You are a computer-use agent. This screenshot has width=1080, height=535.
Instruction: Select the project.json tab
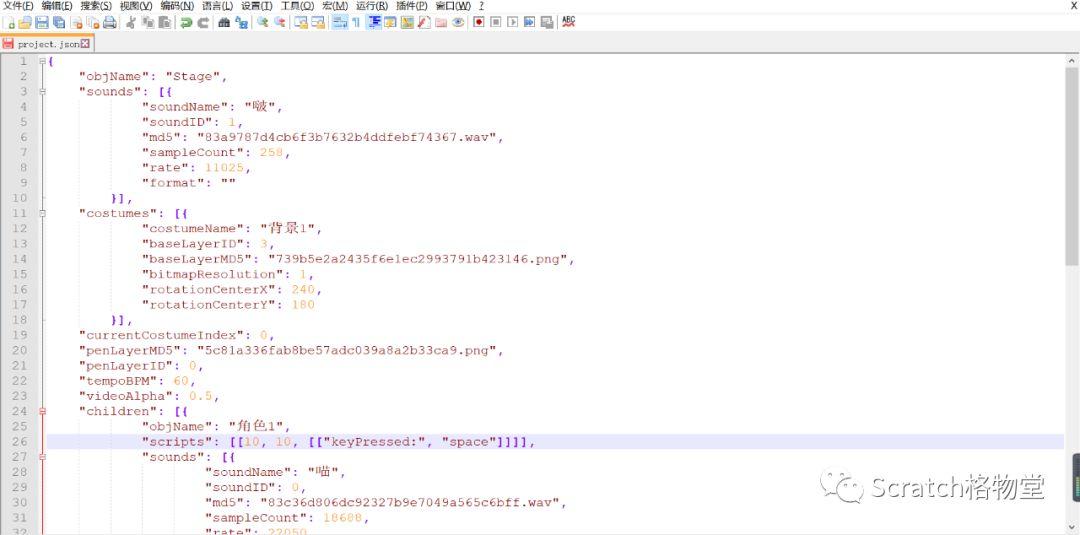tap(47, 43)
